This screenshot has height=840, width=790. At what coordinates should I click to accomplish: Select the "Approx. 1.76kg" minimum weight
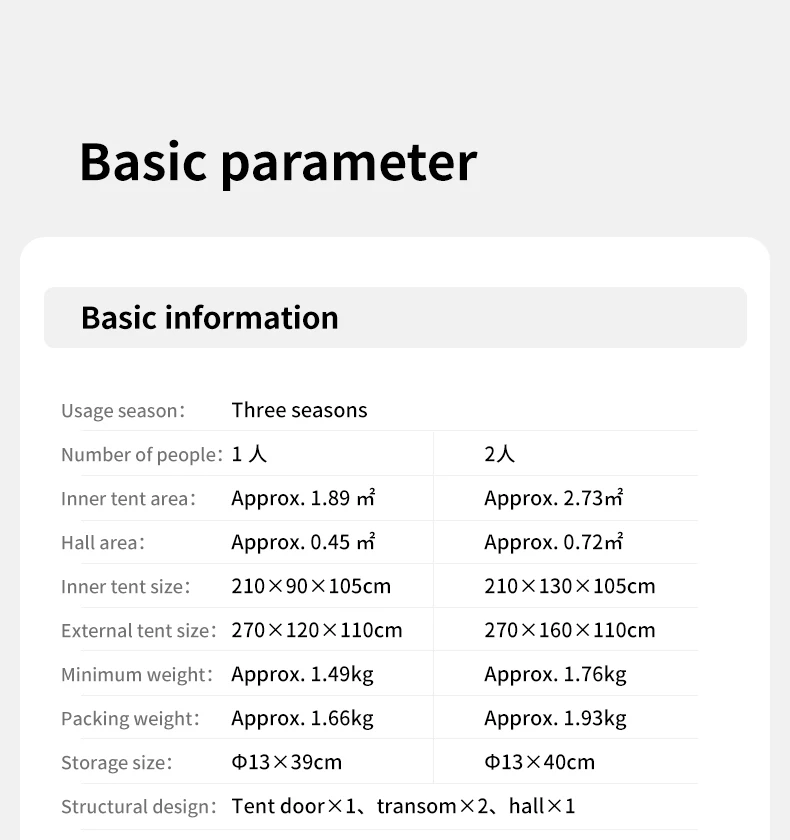pyautogui.click(x=555, y=674)
